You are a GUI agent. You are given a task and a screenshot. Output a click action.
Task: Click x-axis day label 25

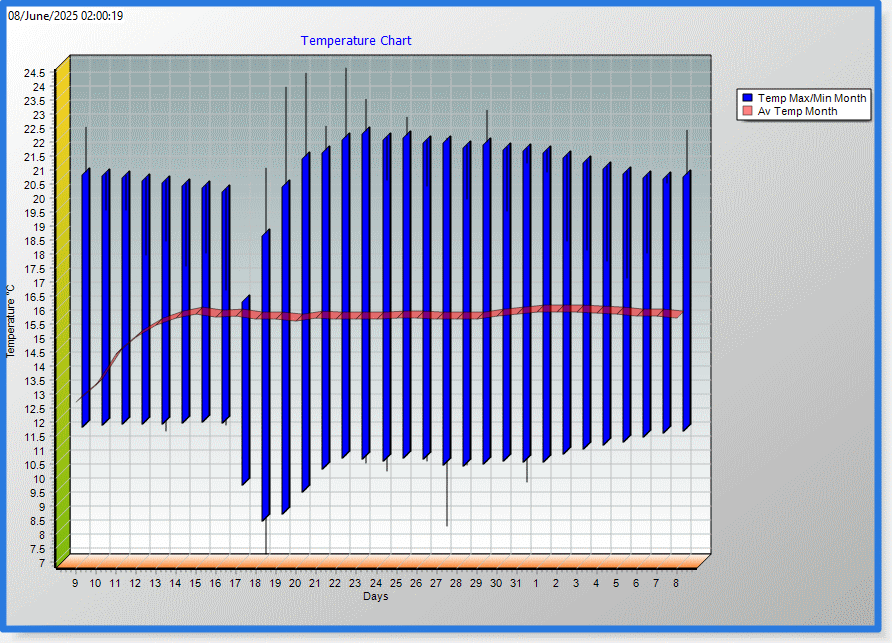[396, 583]
